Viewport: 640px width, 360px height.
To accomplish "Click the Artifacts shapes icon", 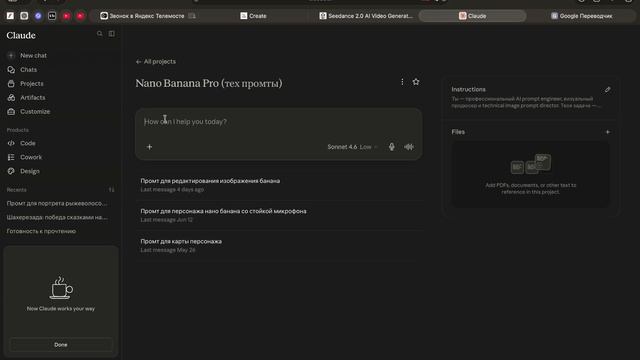I will (x=11, y=98).
